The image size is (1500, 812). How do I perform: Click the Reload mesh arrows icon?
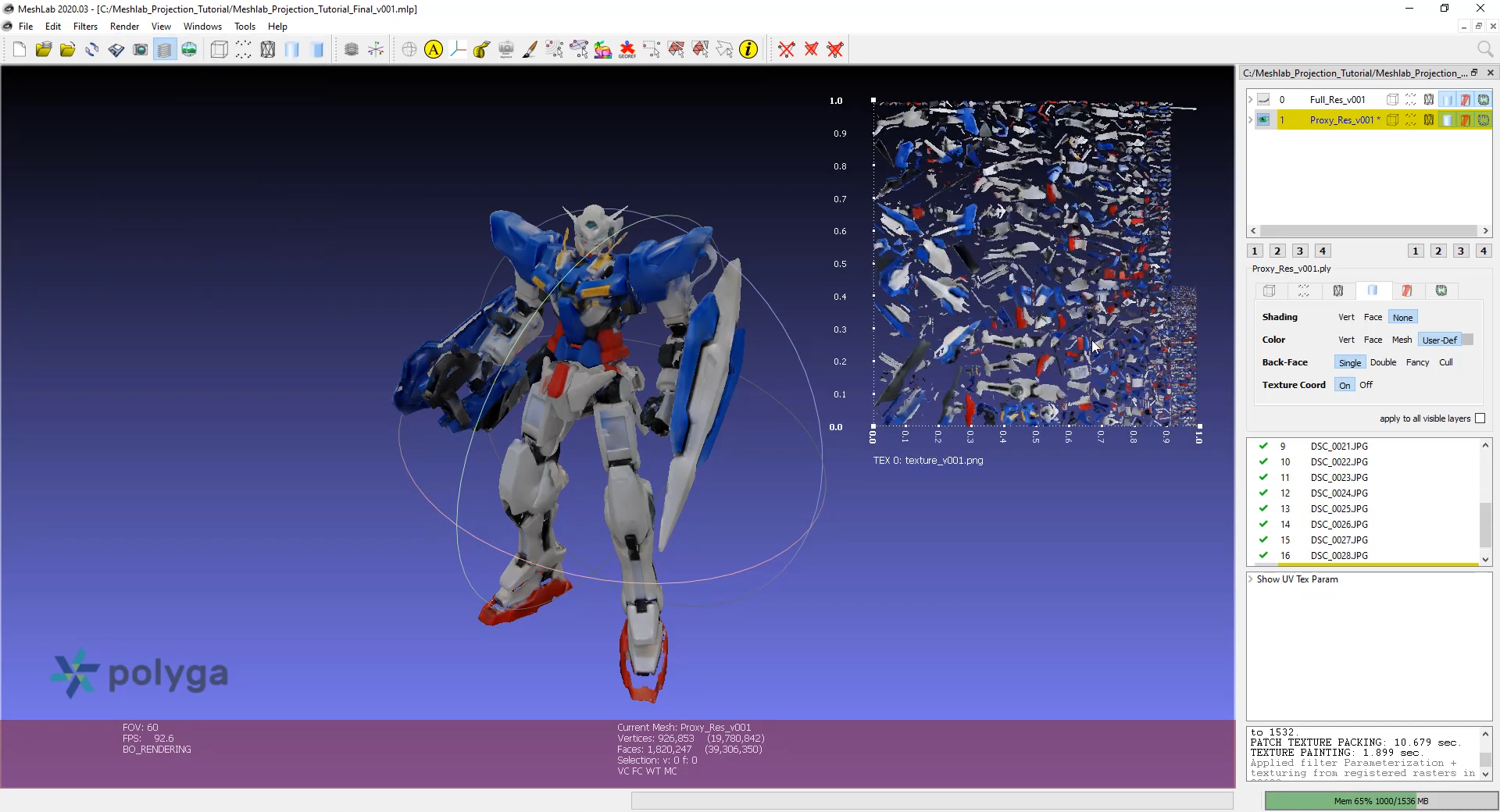coord(92,50)
